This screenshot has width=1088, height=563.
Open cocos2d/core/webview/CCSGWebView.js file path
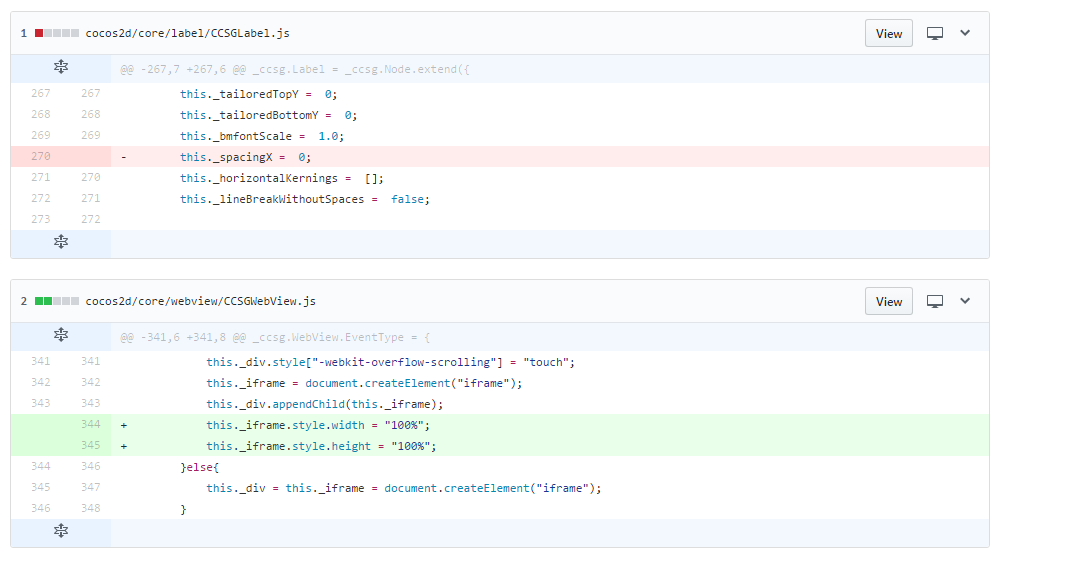point(200,301)
